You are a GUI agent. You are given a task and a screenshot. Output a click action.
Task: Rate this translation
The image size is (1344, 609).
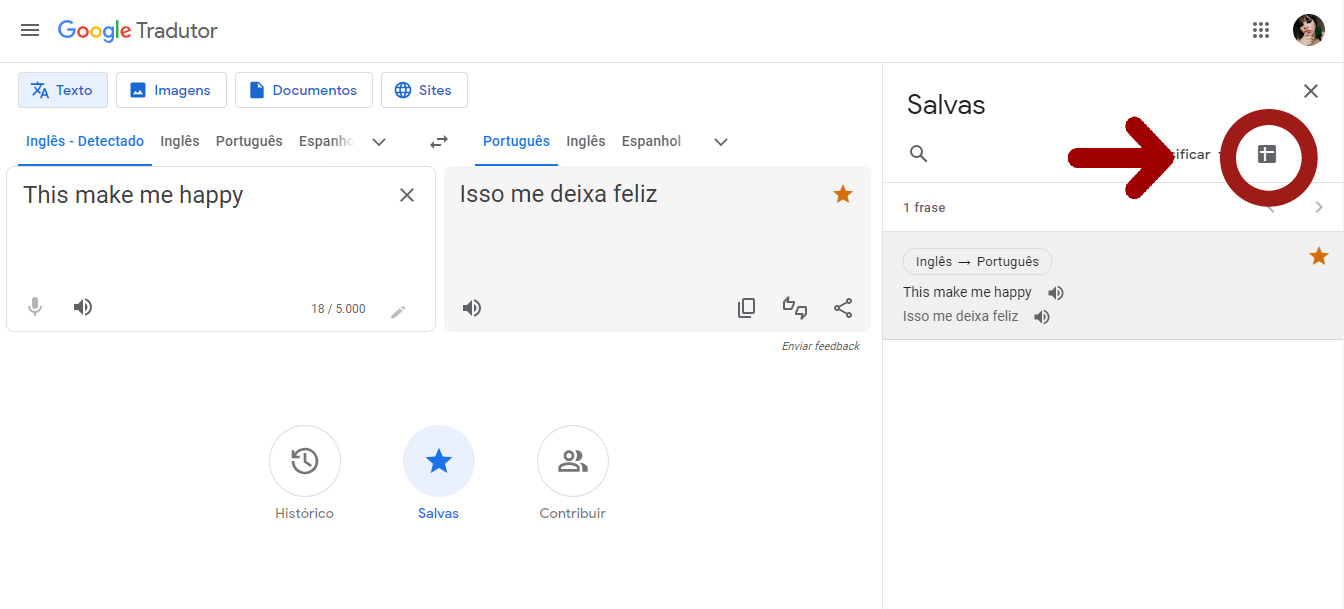pos(795,308)
